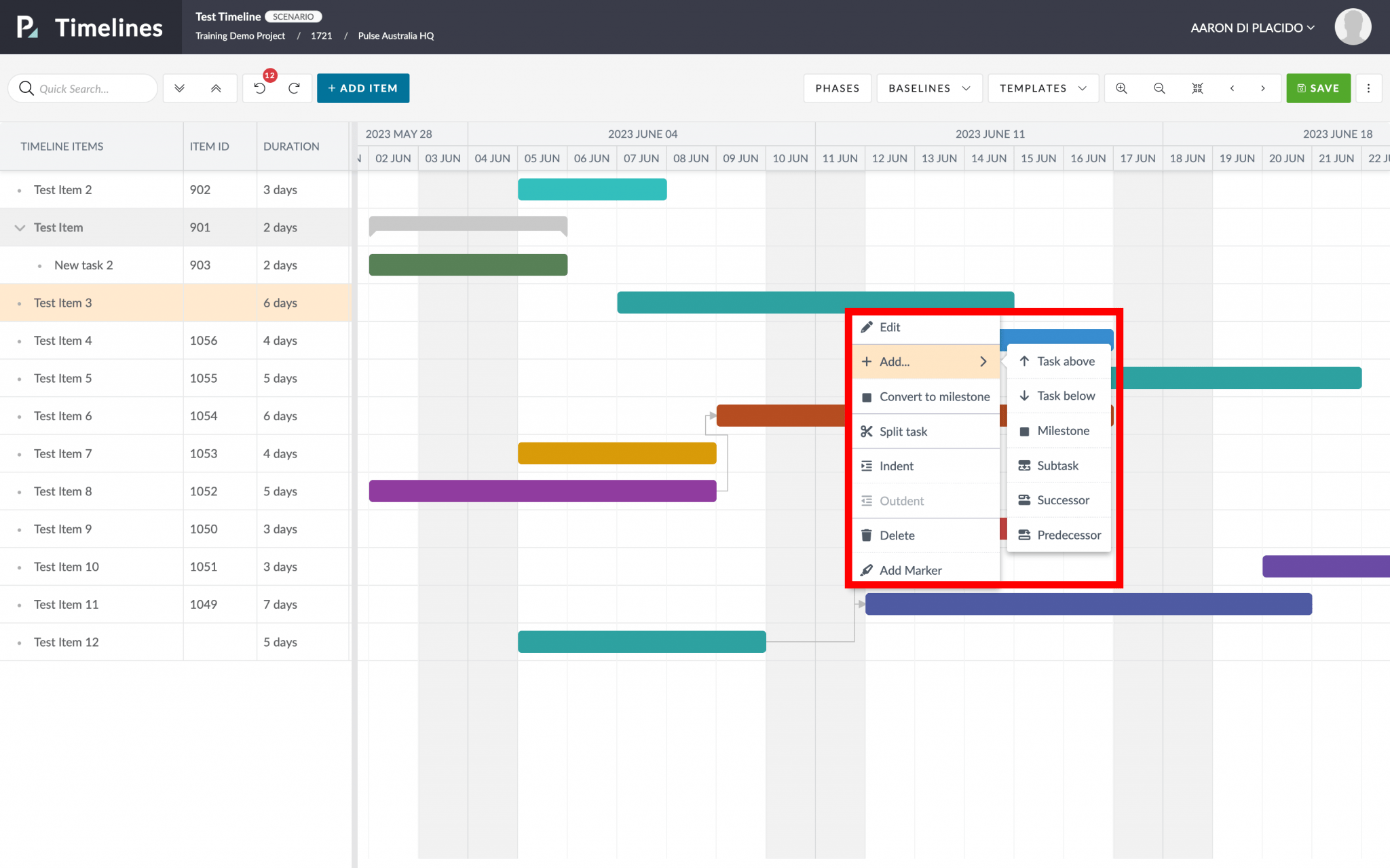Open the AARON DI PLACIDO account dropdown
Screen dimensions: 1390x868
(1252, 27)
